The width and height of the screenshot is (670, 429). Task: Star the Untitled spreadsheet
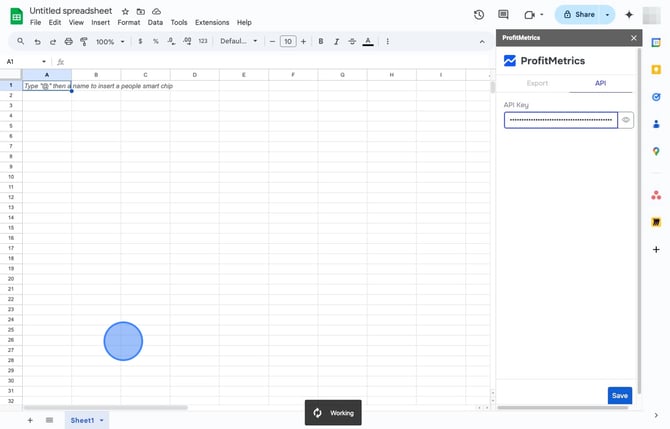(x=125, y=12)
